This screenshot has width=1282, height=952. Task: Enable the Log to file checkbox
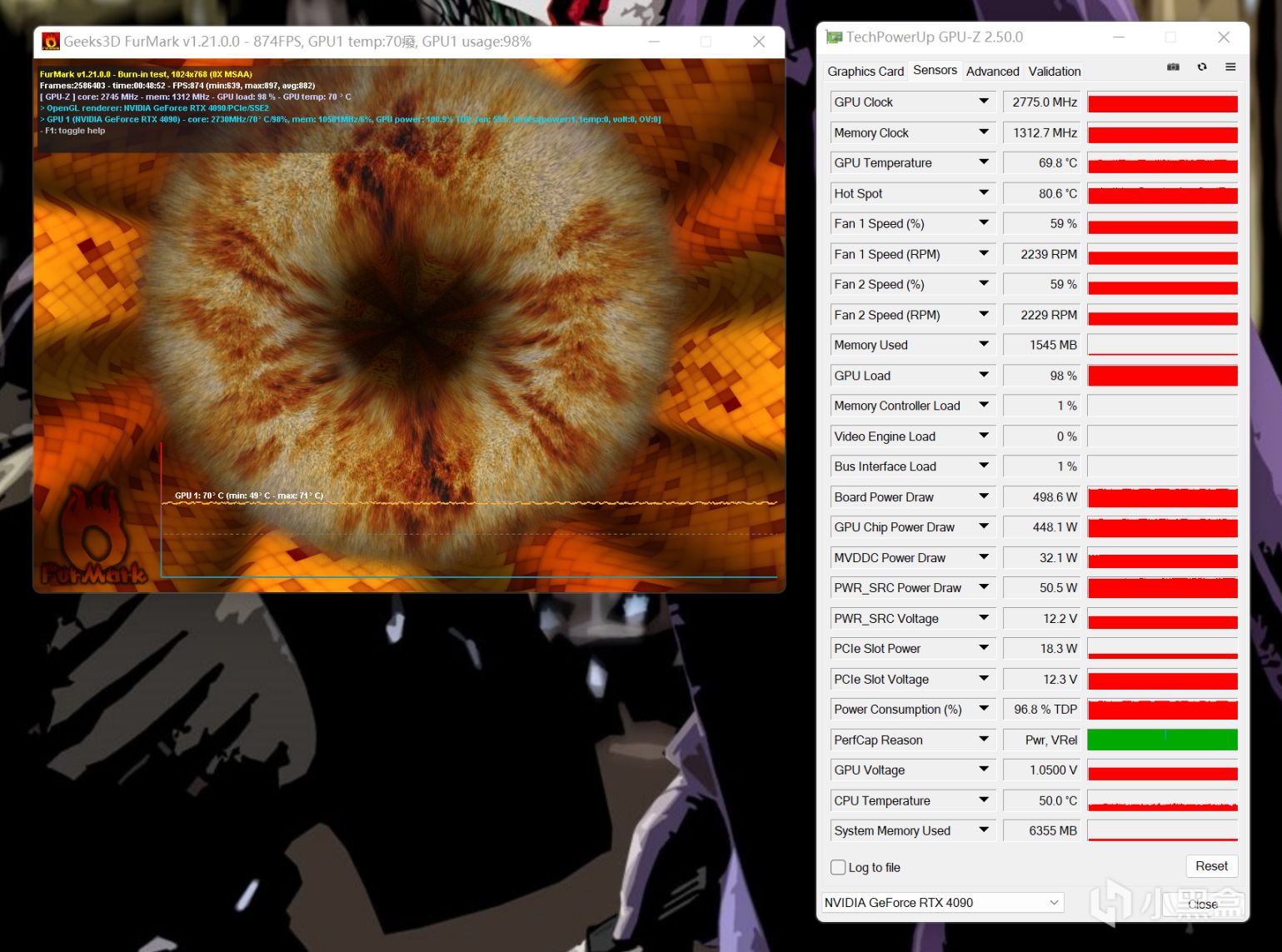838,867
